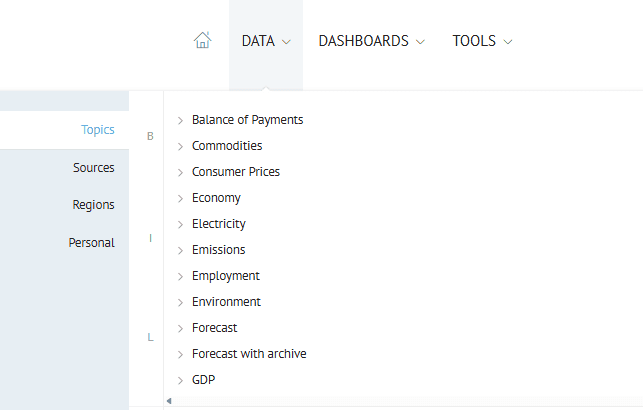Open the TOOLS menu

click(x=482, y=41)
